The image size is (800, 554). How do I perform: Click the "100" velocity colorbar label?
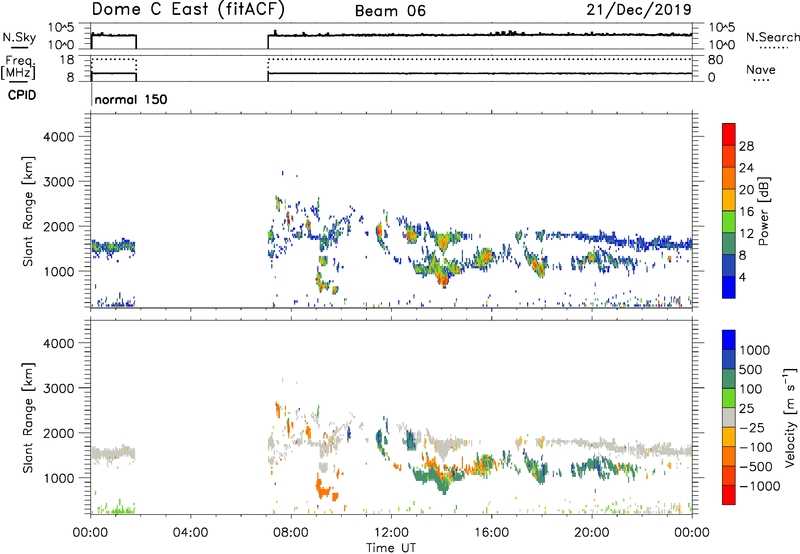(750, 389)
